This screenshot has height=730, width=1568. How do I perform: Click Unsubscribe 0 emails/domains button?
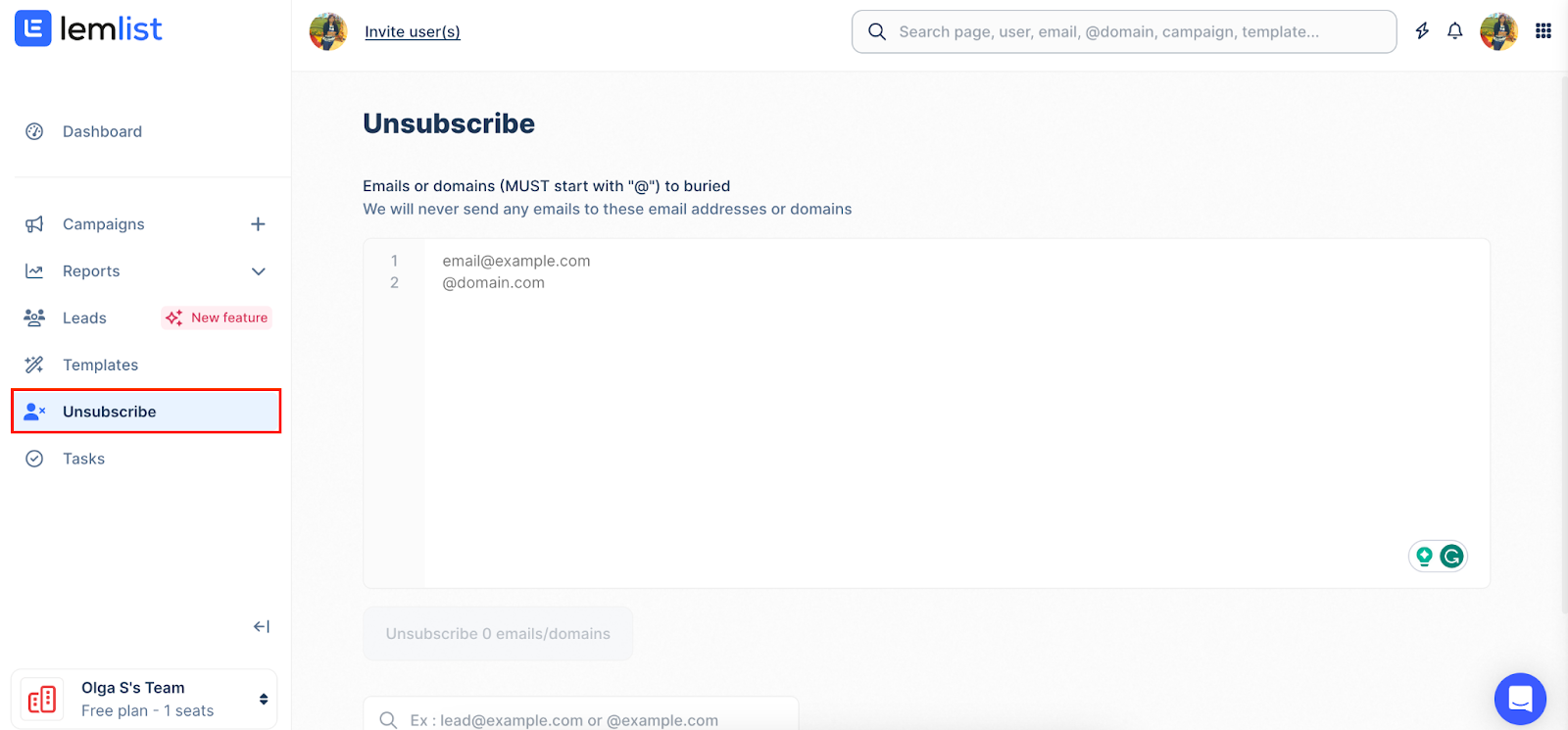coord(498,634)
